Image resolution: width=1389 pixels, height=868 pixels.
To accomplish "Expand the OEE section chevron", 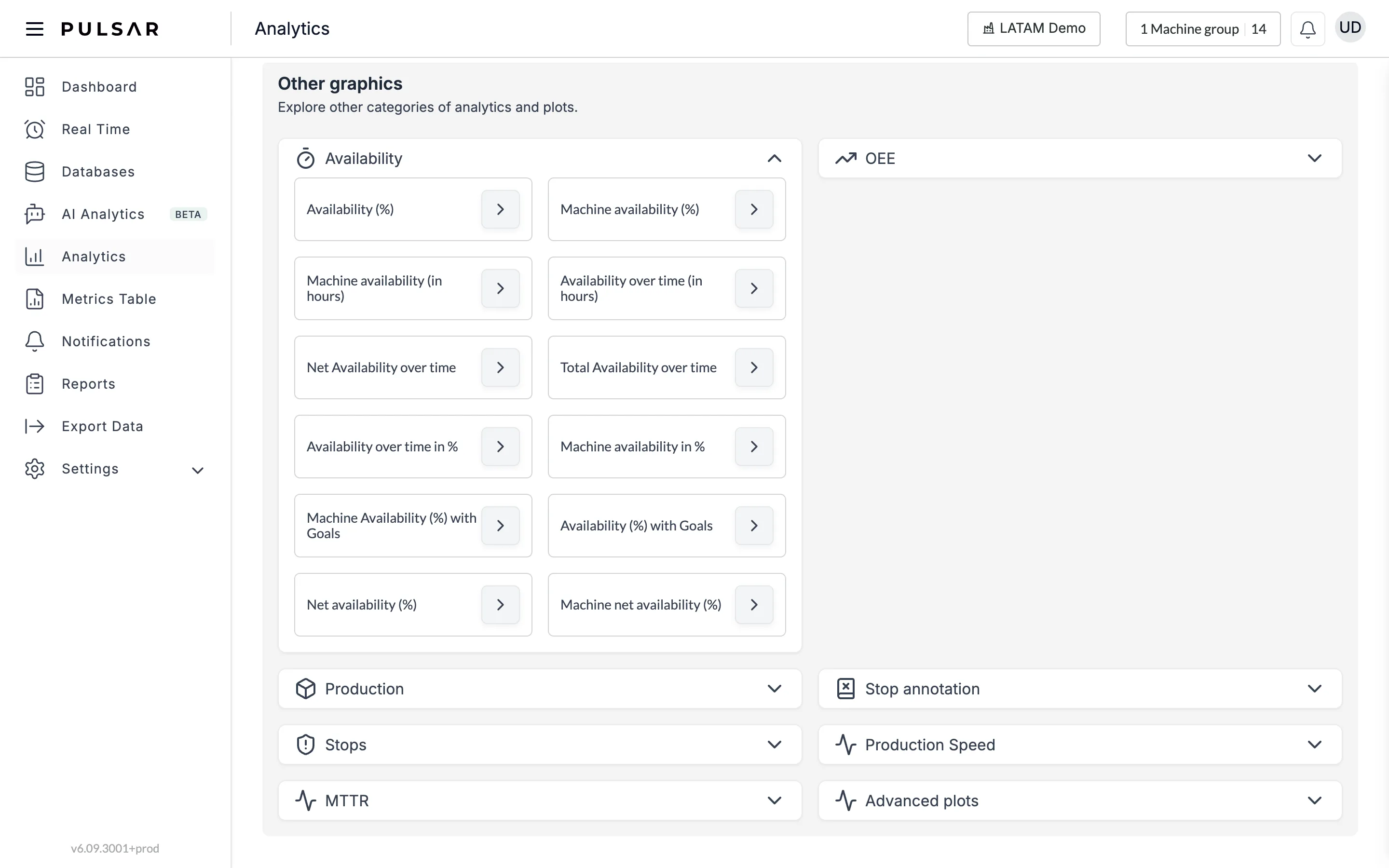I will click(1314, 158).
